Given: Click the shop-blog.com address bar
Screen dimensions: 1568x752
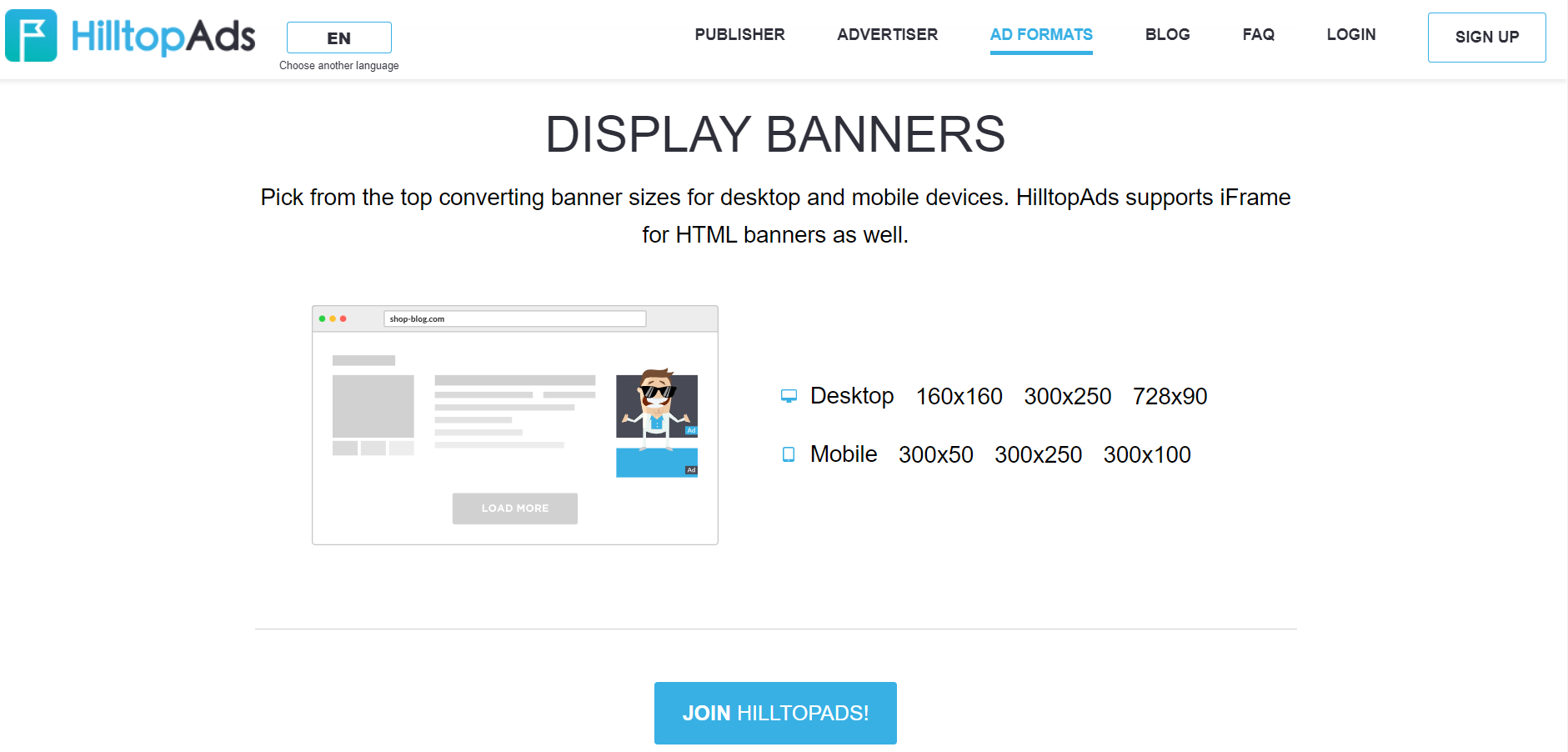Looking at the screenshot, I should pyautogui.click(x=514, y=318).
